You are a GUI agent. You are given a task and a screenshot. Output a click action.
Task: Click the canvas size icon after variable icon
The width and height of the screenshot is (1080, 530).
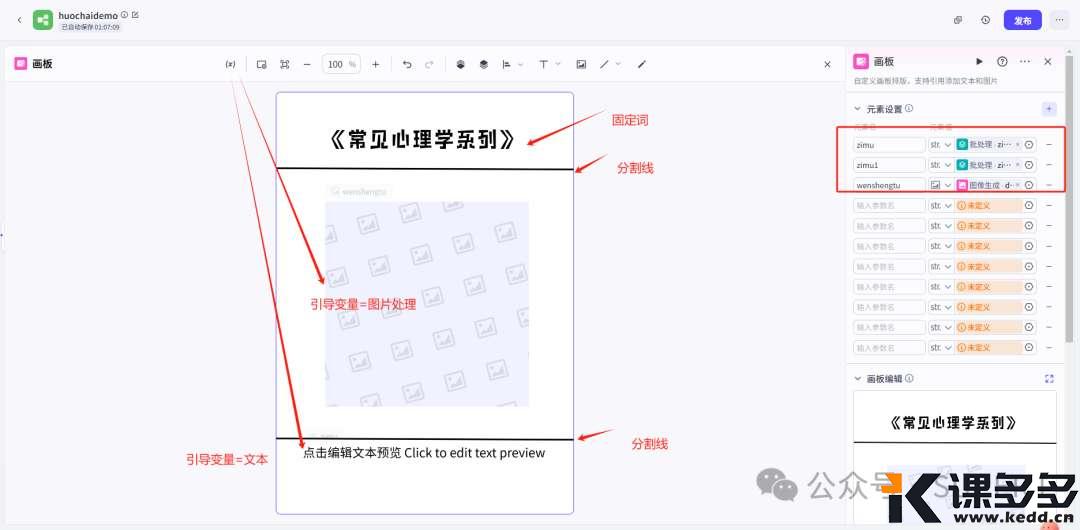[262, 64]
